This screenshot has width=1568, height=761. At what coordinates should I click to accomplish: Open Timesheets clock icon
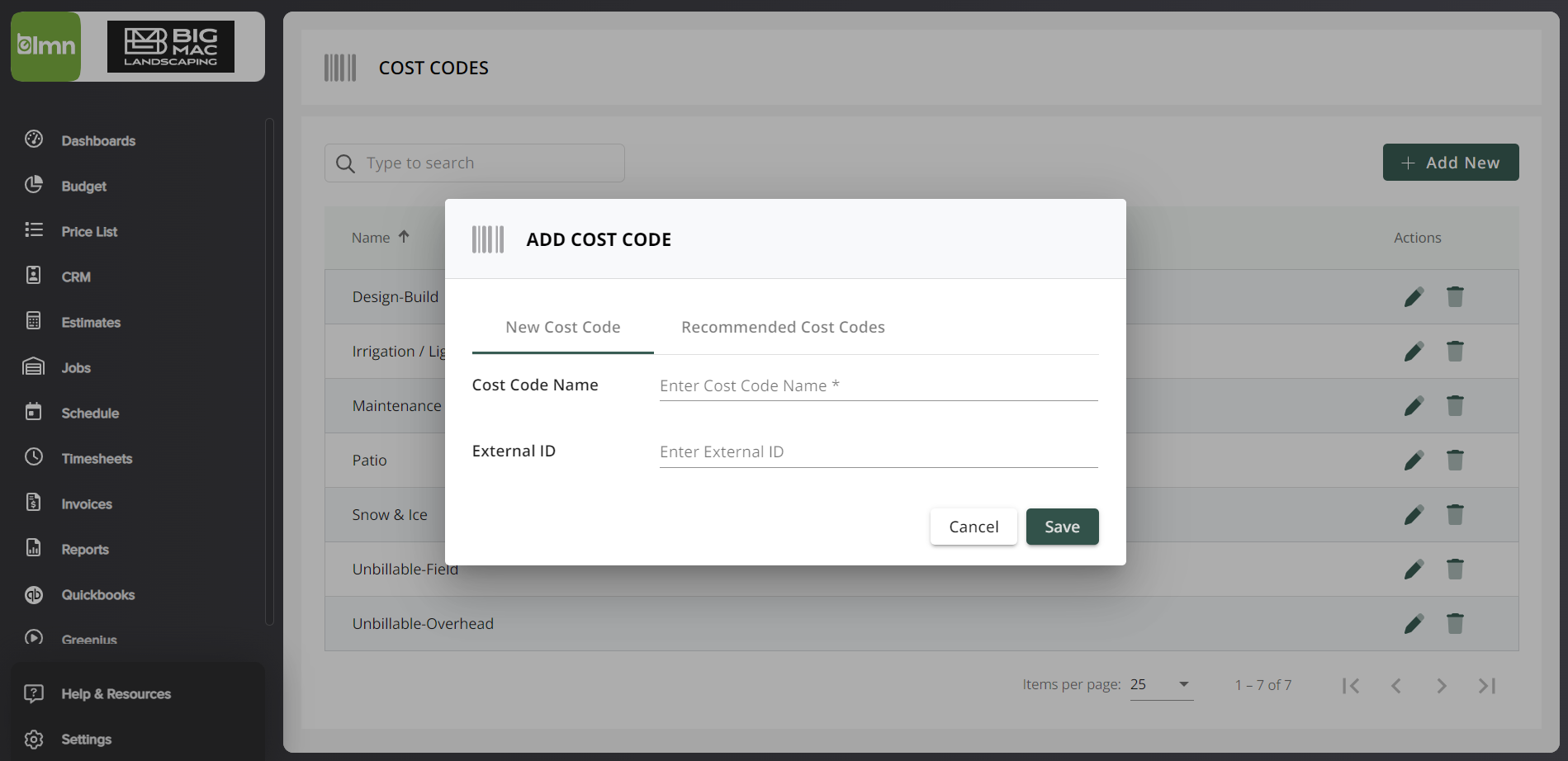coord(34,457)
